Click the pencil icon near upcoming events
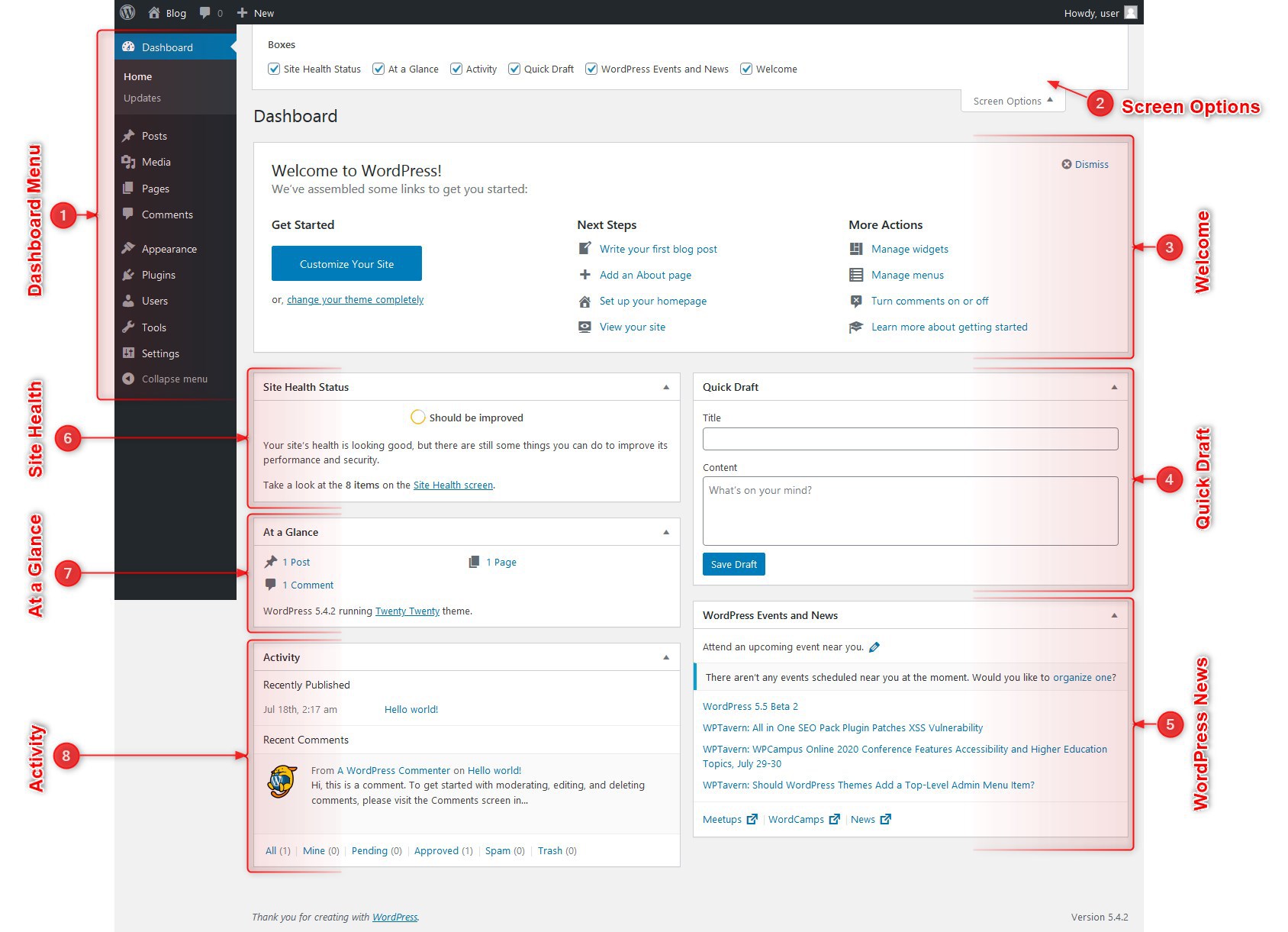The image size is (1288, 932). pos(874,647)
